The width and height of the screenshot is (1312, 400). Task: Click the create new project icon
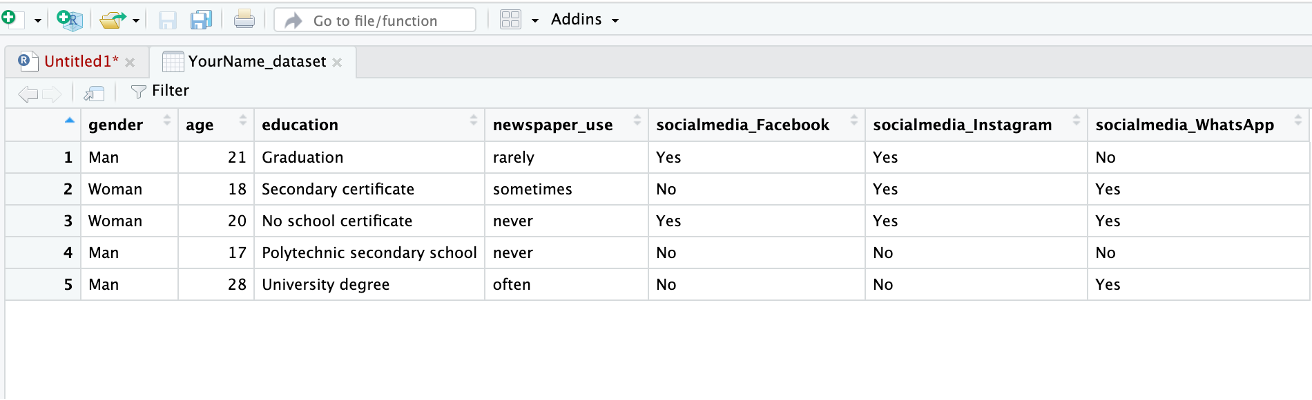click(x=70, y=19)
